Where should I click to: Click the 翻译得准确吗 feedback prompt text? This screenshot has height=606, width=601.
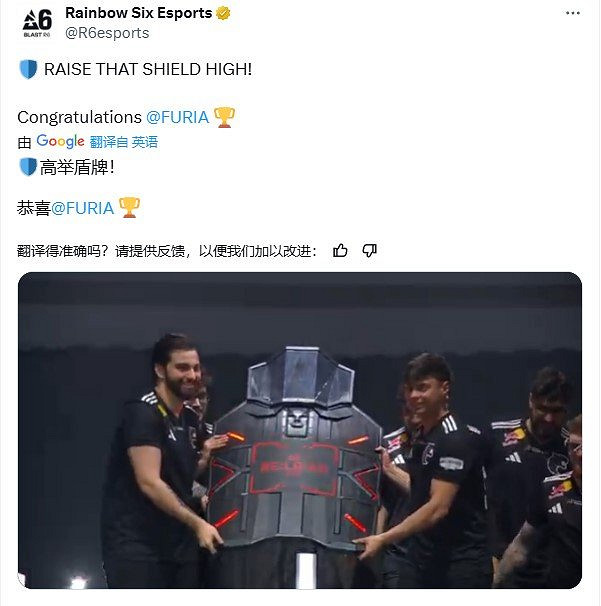click(x=167, y=251)
